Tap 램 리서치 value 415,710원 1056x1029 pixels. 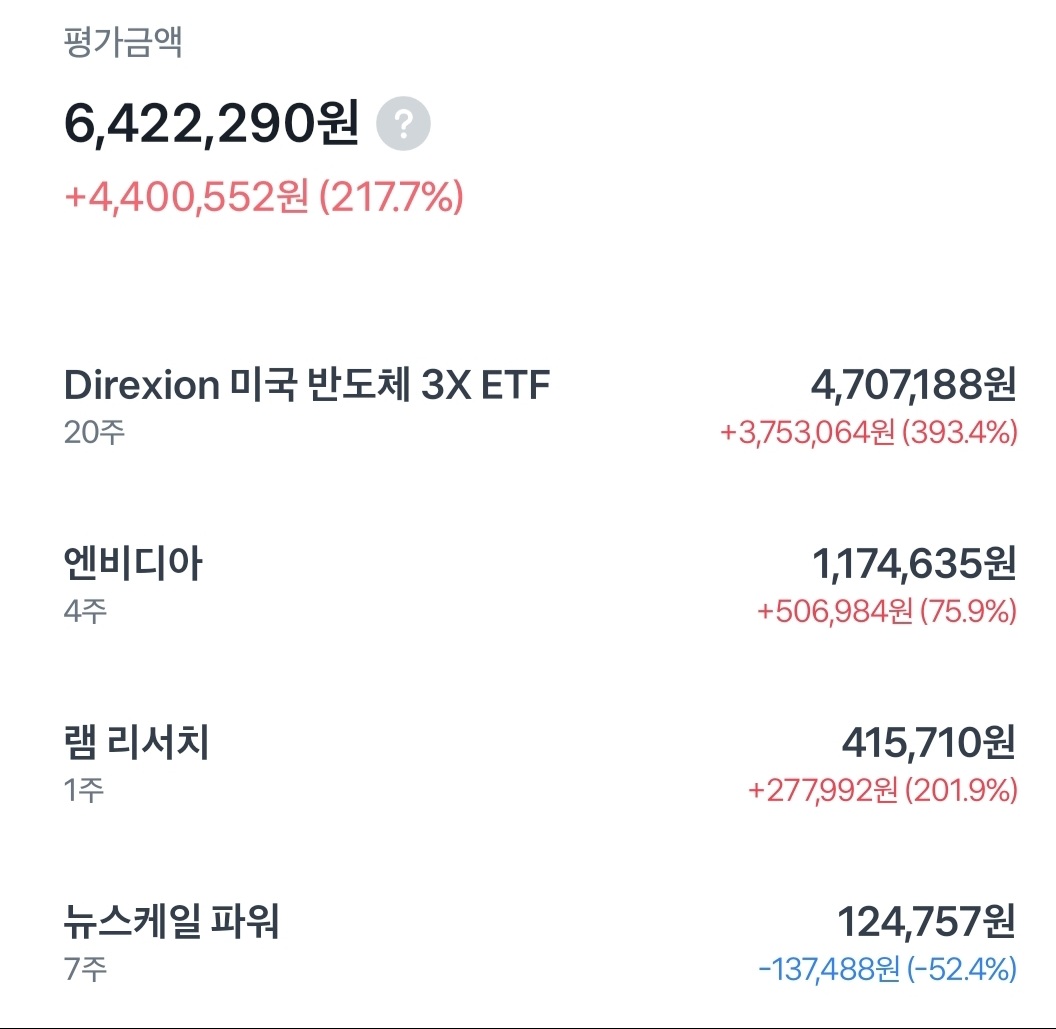point(929,742)
